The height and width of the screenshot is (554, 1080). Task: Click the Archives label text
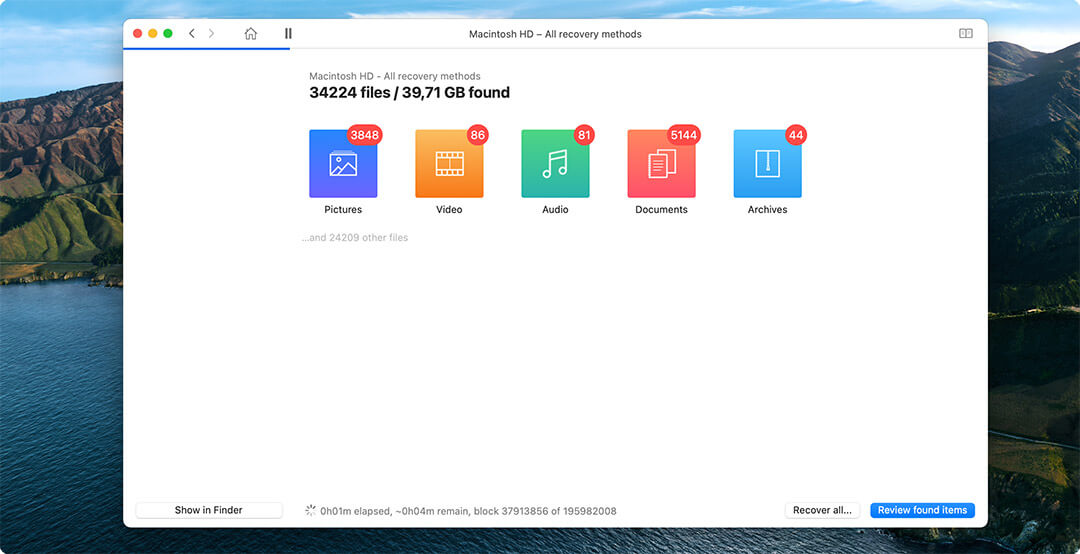tap(767, 209)
